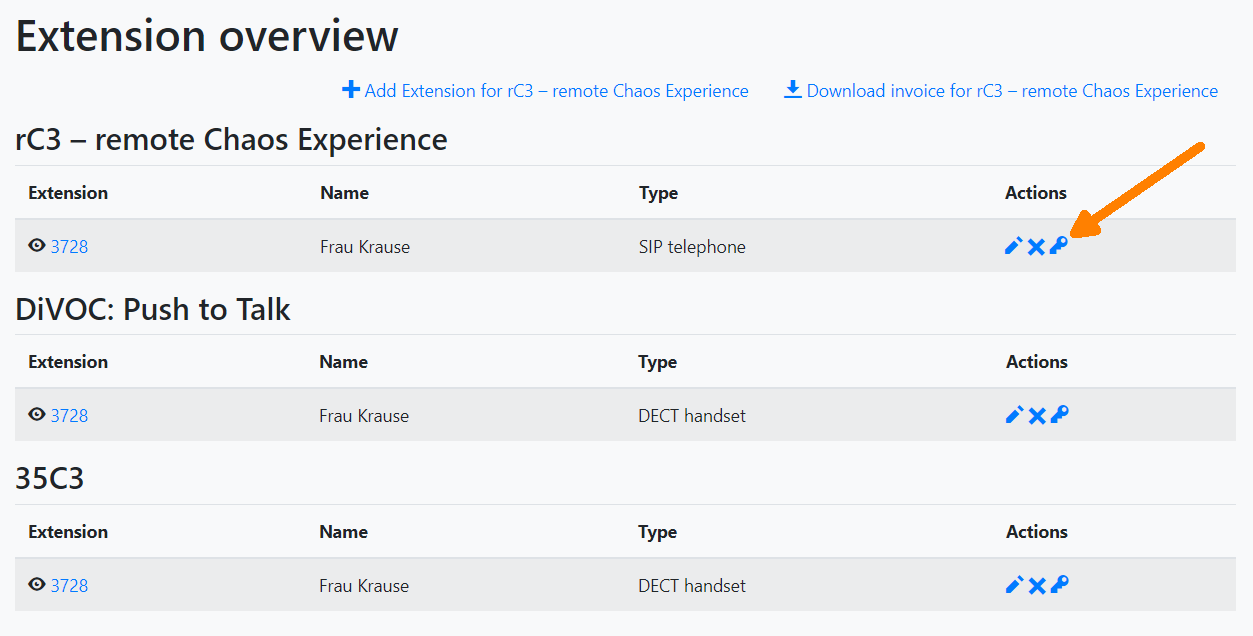Image resolution: width=1253 pixels, height=636 pixels.
Task: Click the delete X icon in 35C3 row
Action: 1037,585
